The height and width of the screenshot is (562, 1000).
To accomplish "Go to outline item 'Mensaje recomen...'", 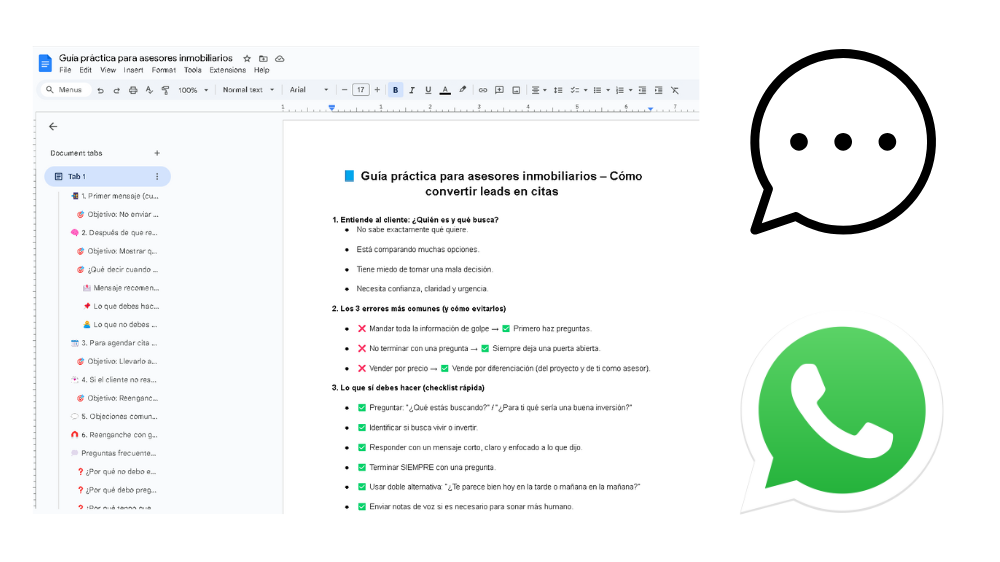I will pyautogui.click(x=121, y=288).
